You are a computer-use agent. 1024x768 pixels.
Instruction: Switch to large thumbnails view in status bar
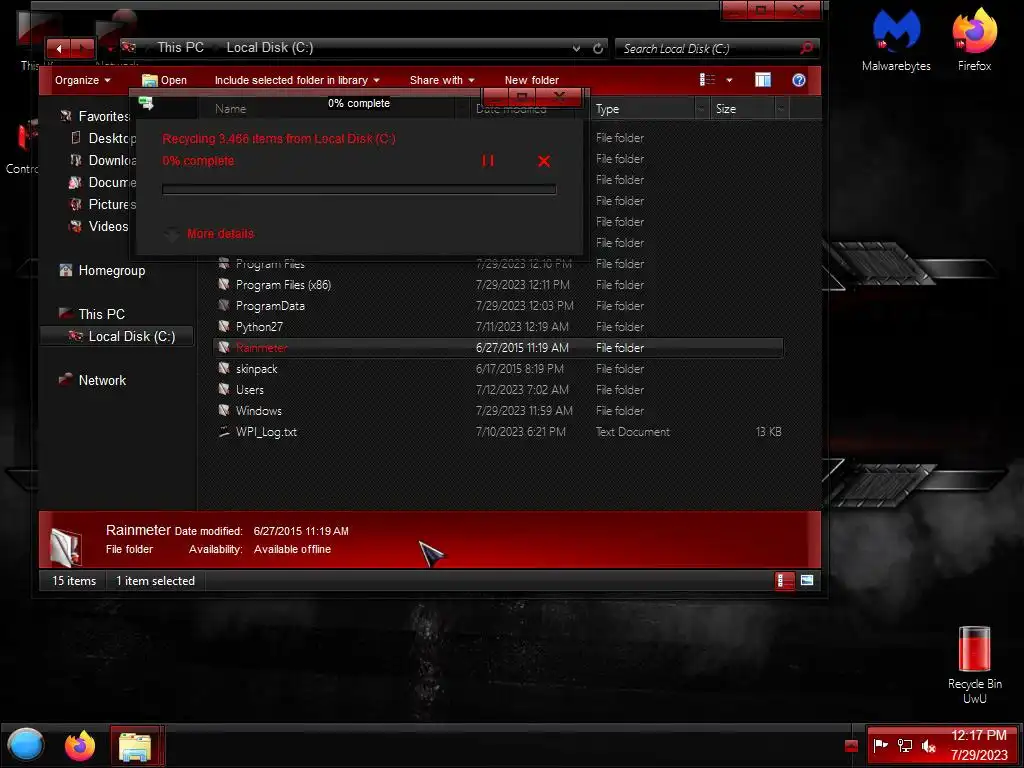point(807,580)
